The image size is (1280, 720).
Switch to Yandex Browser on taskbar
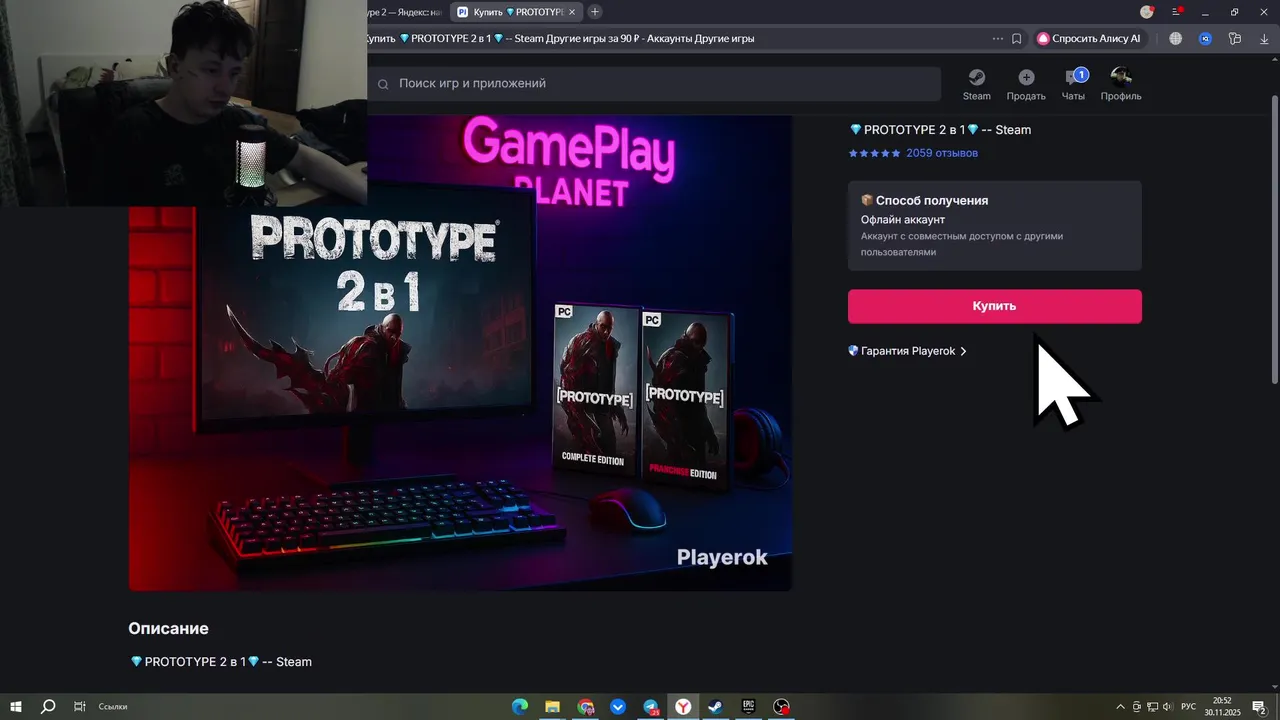(x=683, y=707)
